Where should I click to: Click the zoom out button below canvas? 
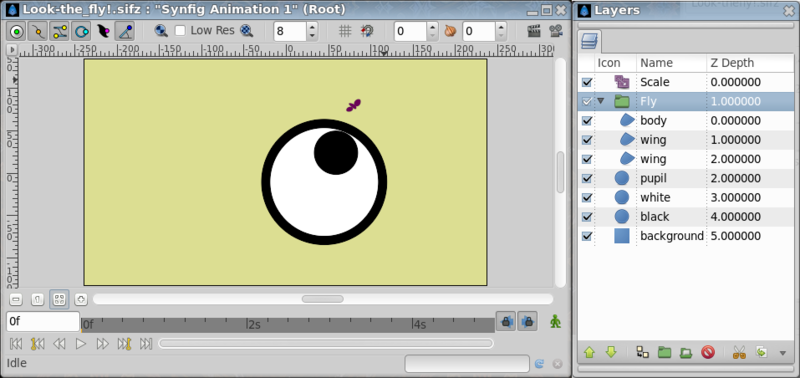(x=16, y=299)
